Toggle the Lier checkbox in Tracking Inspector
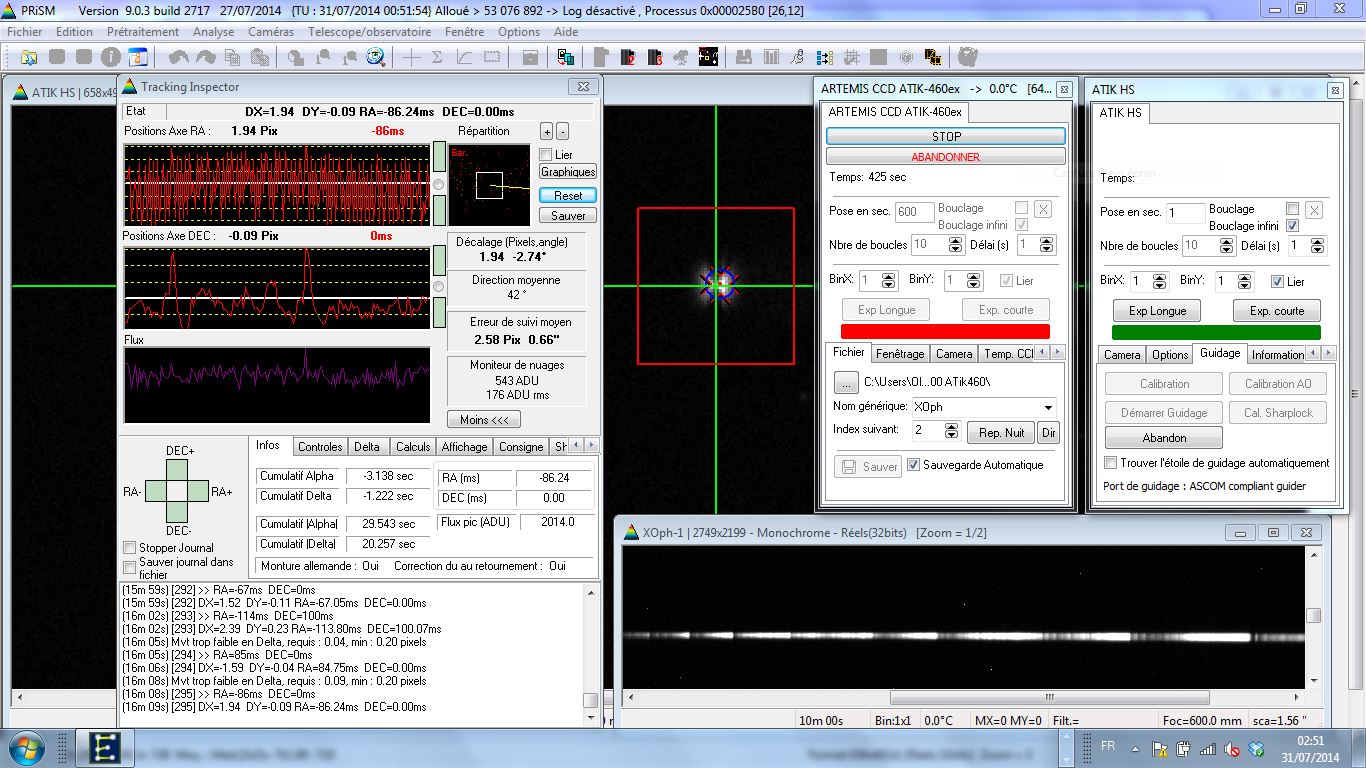Viewport: 1366px width, 768px height. [x=546, y=154]
